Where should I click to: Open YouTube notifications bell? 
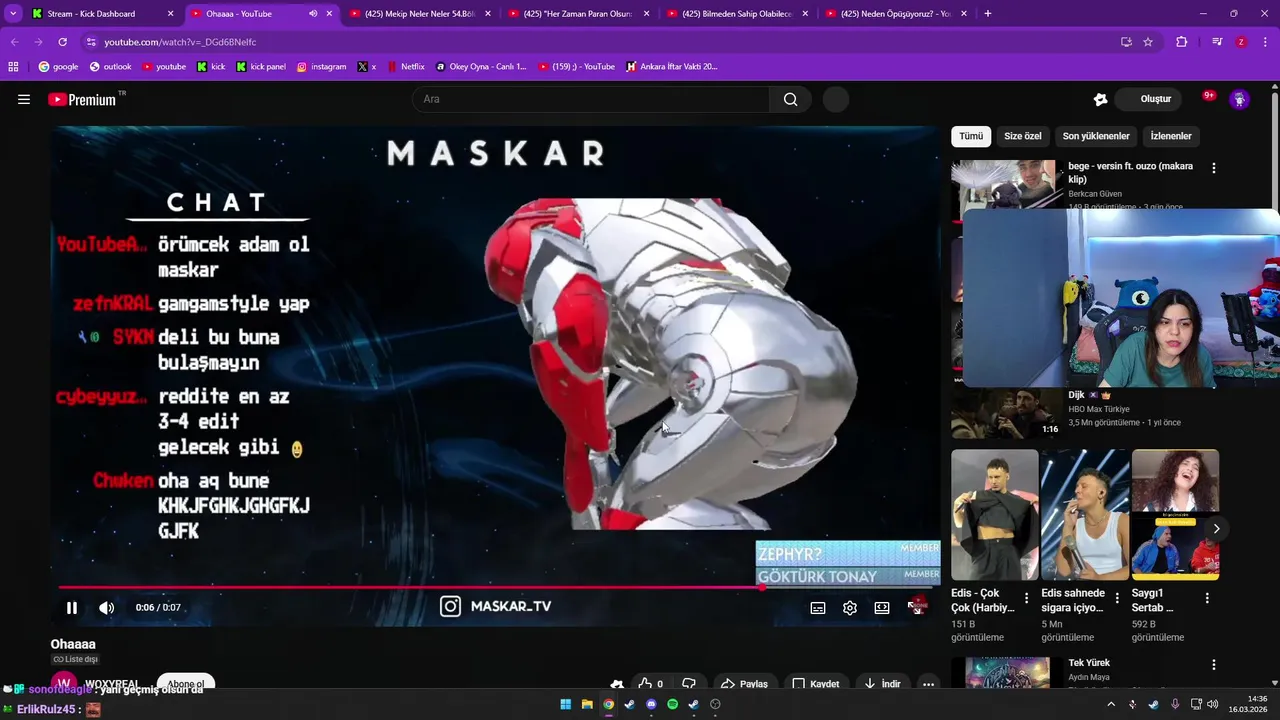[x=1207, y=98]
